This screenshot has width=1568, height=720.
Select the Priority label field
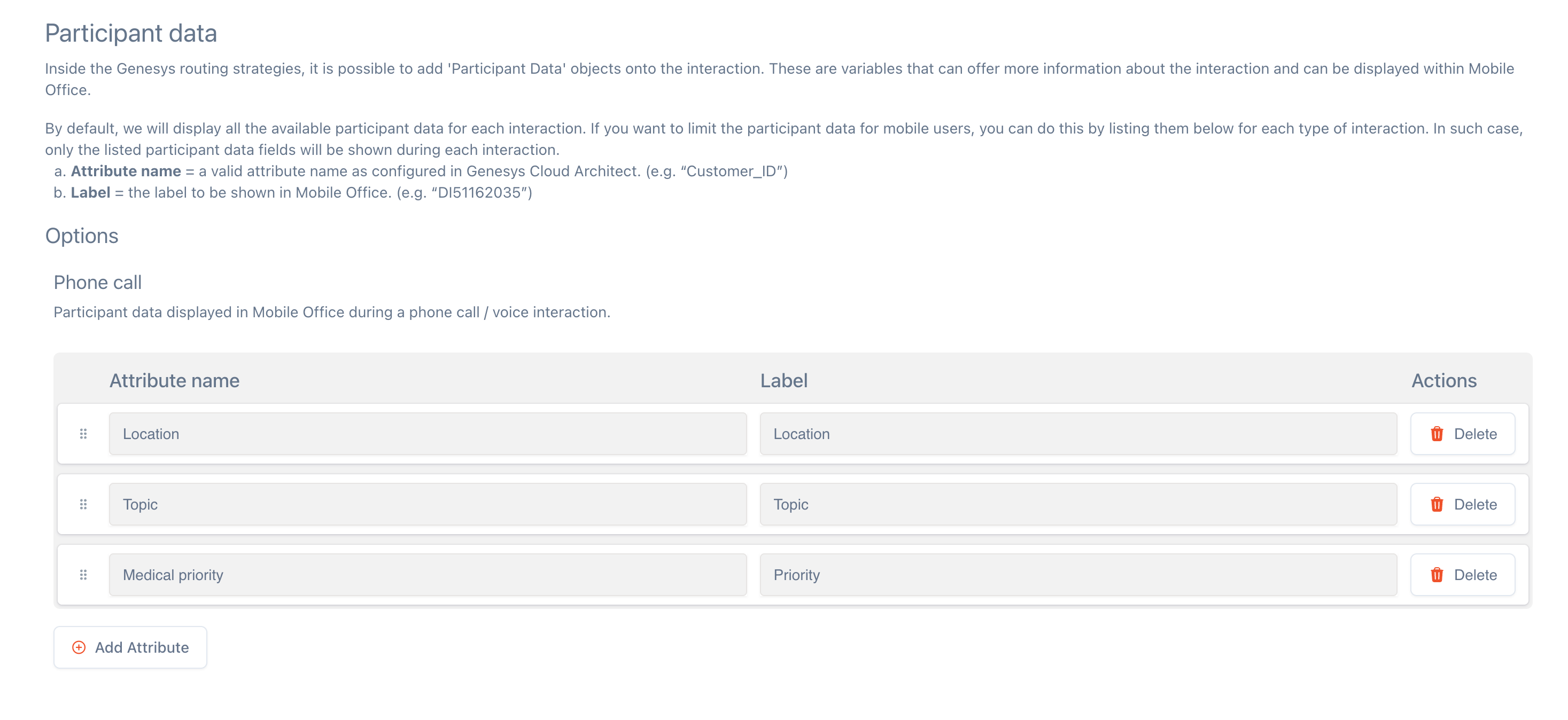click(1078, 575)
